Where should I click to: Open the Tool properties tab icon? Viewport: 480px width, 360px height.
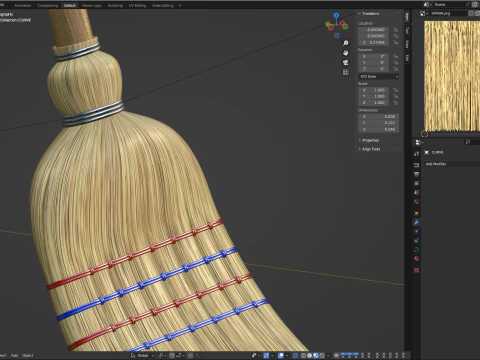tap(416, 154)
